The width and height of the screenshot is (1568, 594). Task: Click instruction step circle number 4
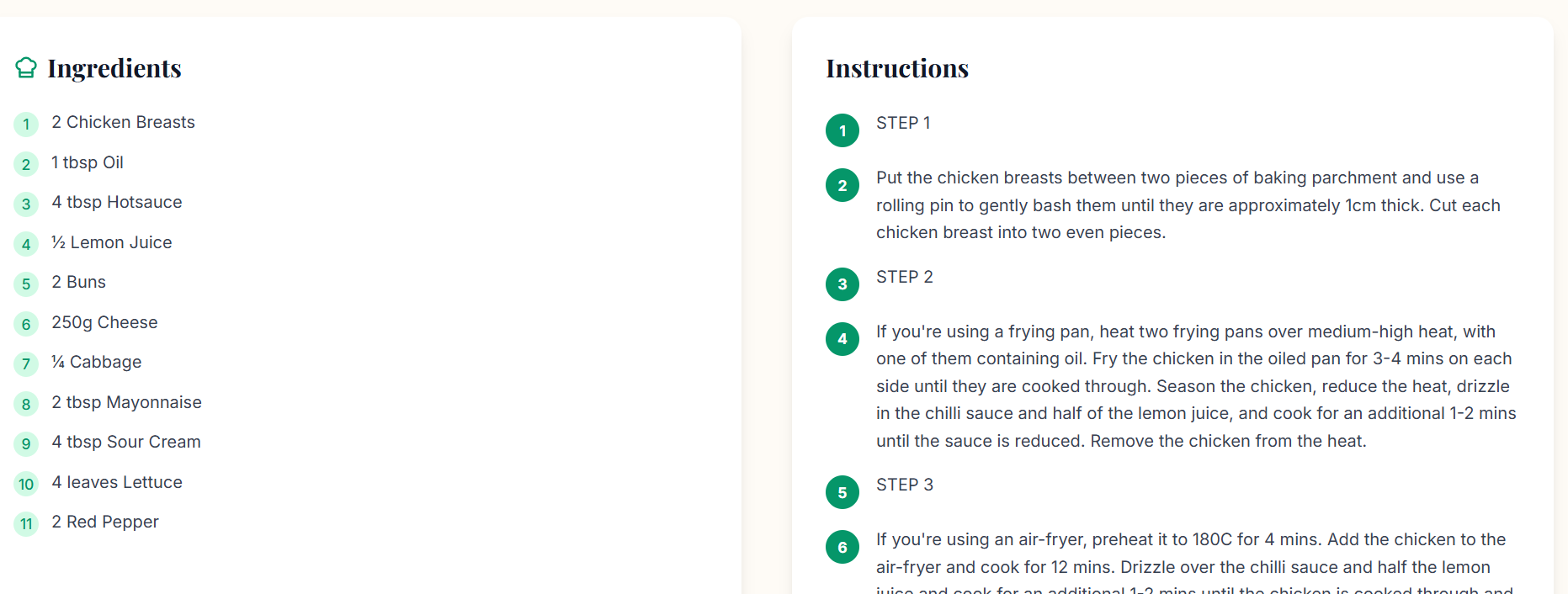pyautogui.click(x=842, y=339)
